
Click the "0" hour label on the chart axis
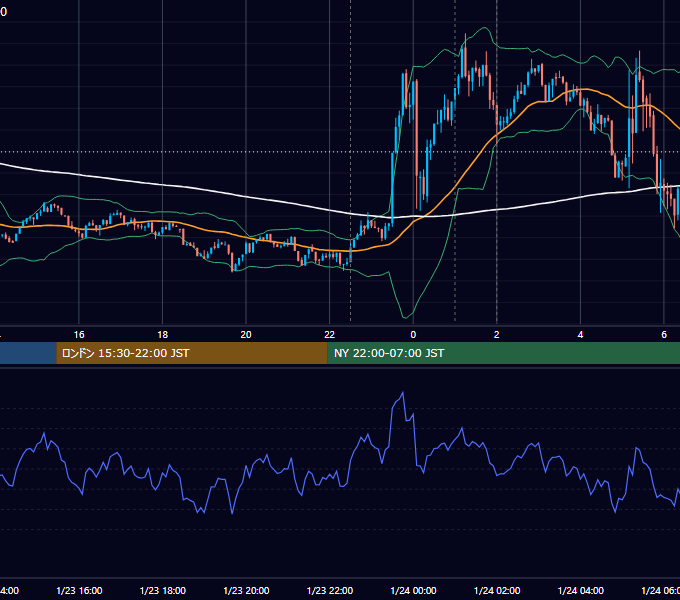413,335
